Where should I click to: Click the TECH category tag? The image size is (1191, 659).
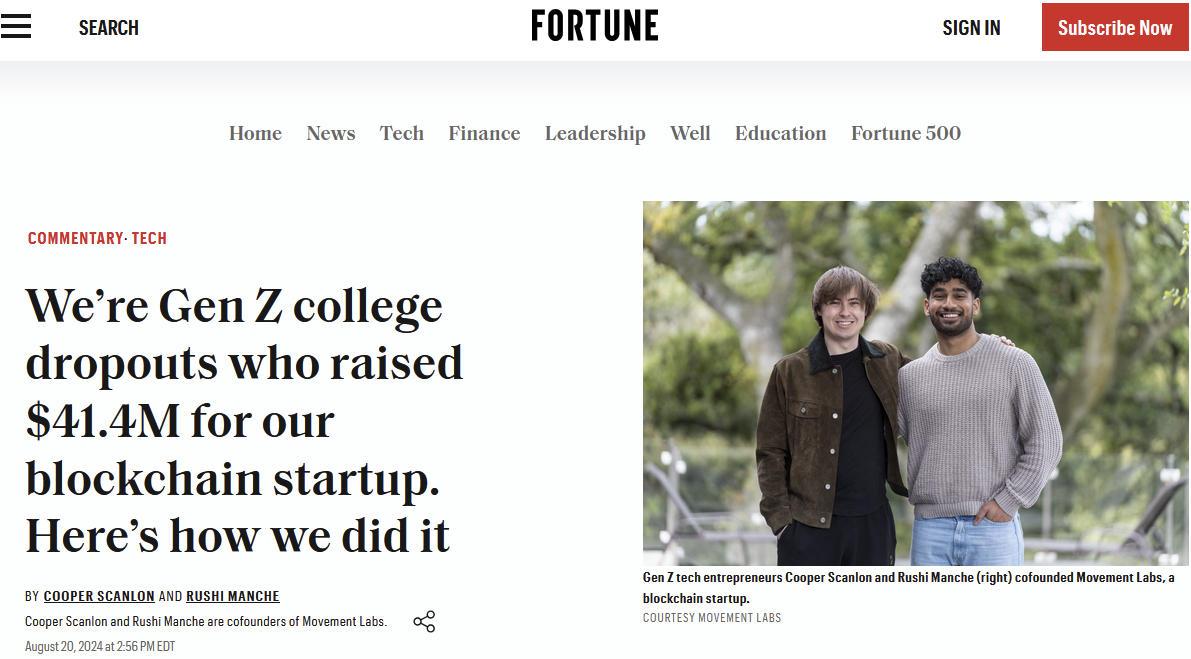click(x=149, y=238)
